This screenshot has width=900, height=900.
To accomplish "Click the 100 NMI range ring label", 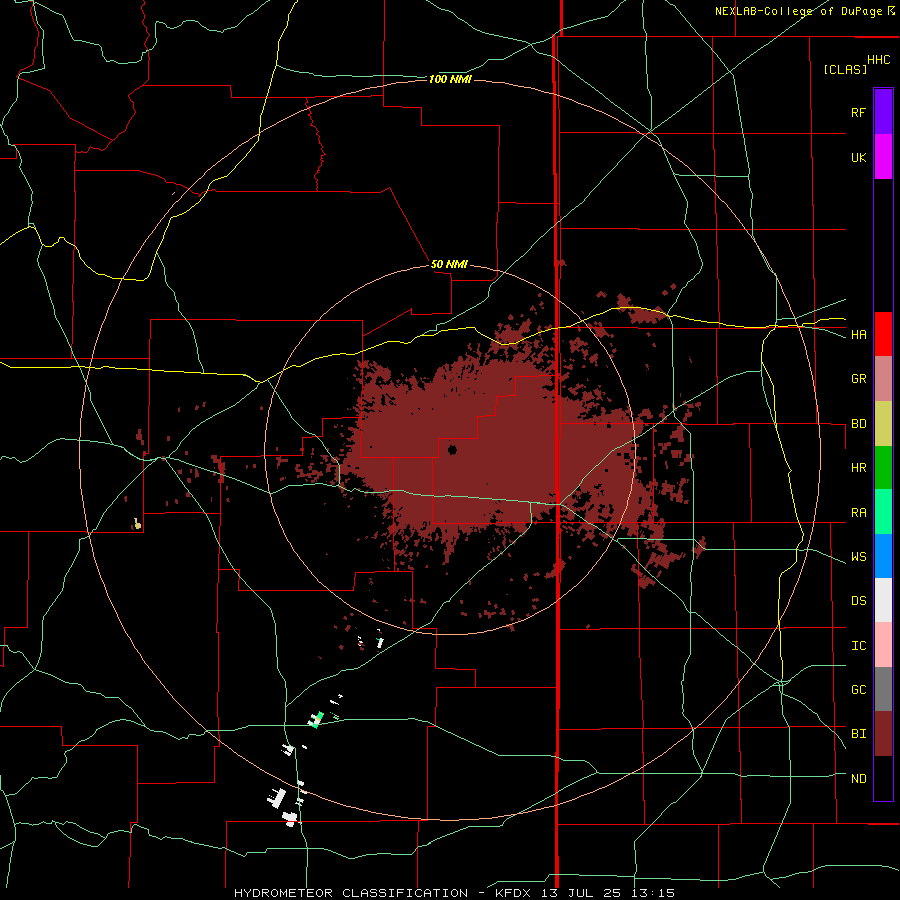I will 450,79.
